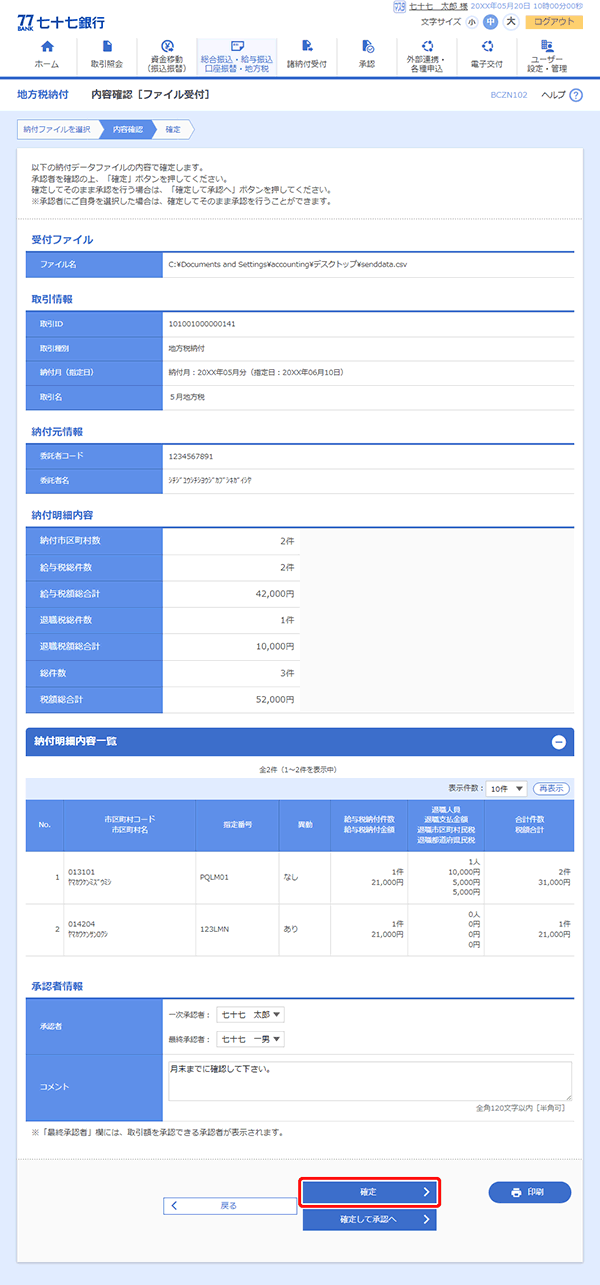Click the 再表示 button

551,789
